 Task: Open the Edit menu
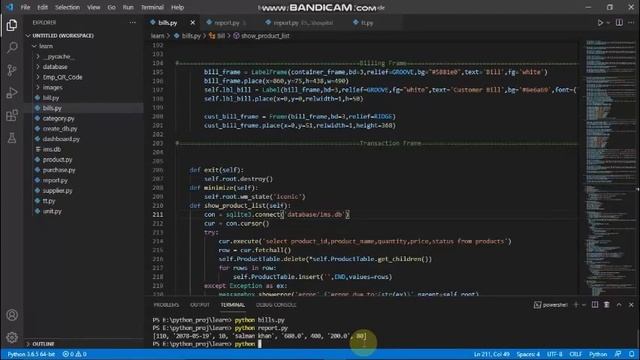[42, 7]
